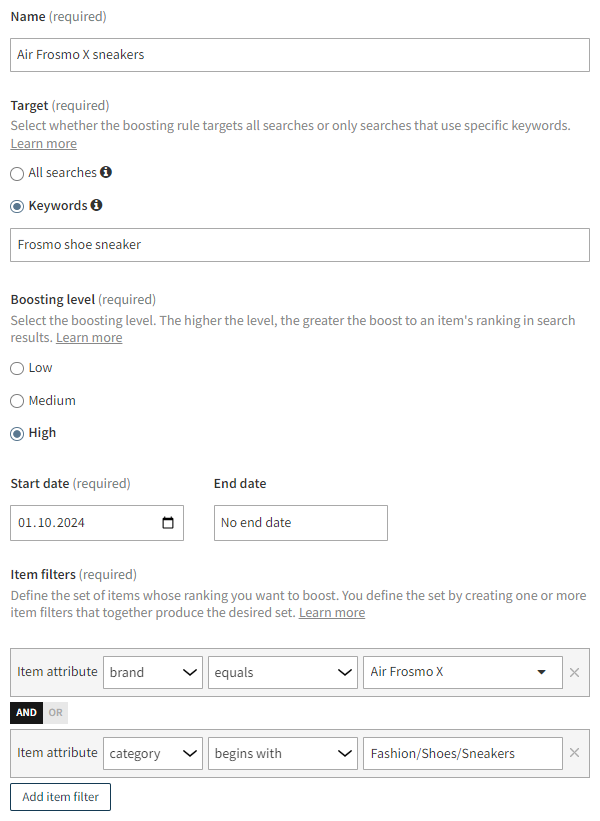Click info icon next to Keywords
This screenshot has width=600, height=821.
coord(96,205)
